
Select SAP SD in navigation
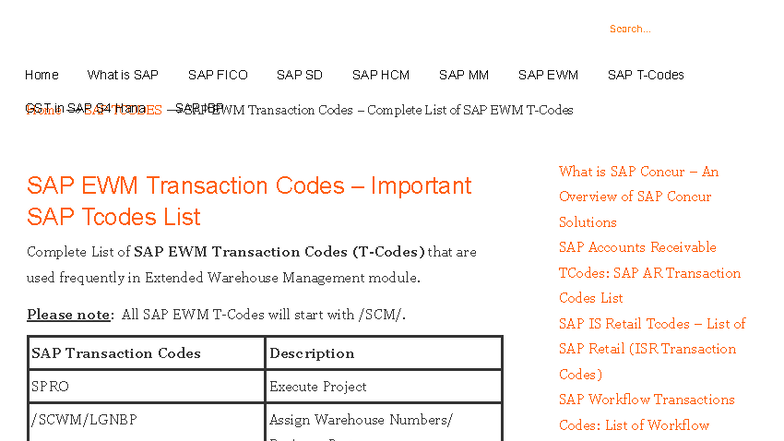[299, 75]
